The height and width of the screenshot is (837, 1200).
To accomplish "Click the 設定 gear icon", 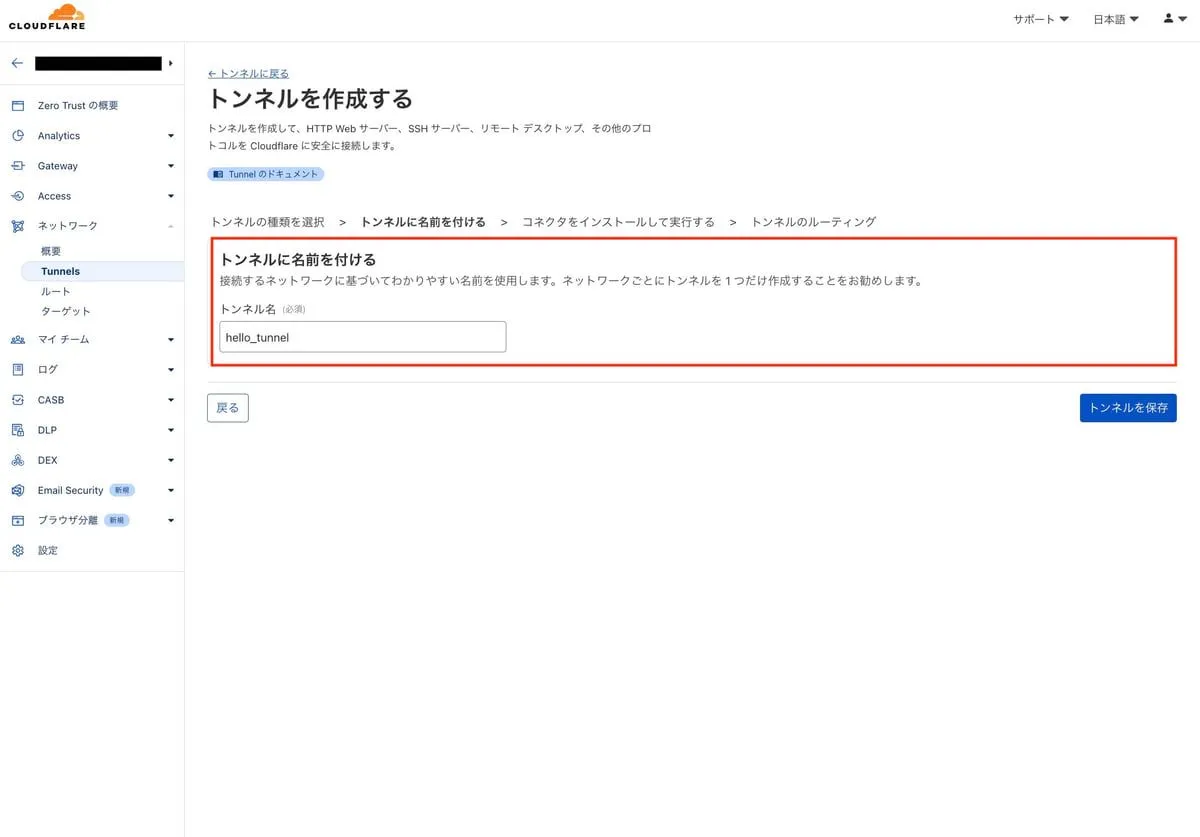I will tap(17, 551).
